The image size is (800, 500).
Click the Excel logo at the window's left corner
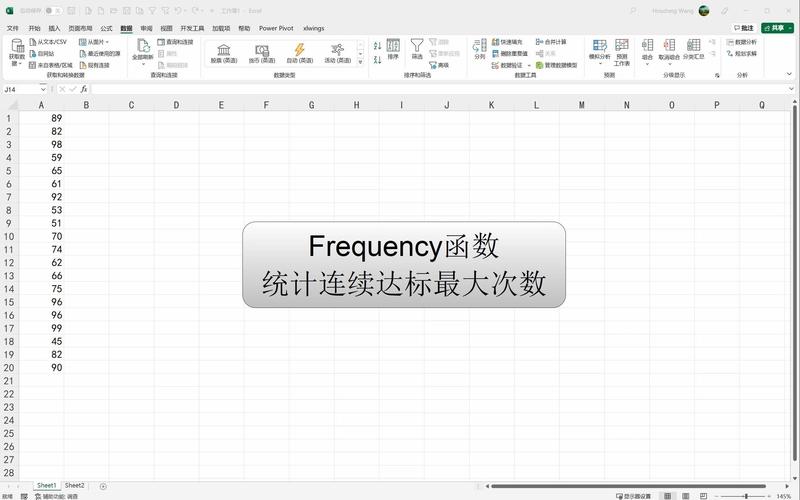[x=9, y=11]
